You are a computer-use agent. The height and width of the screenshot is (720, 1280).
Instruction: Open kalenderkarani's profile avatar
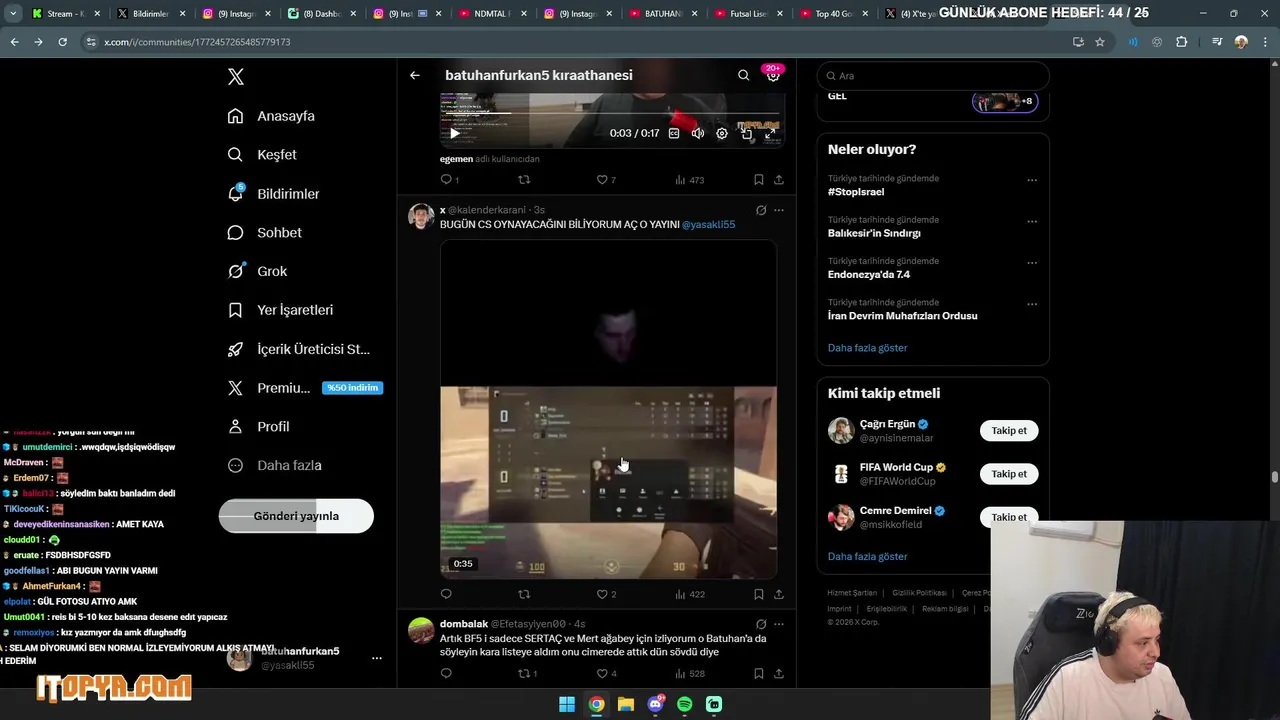click(x=421, y=216)
